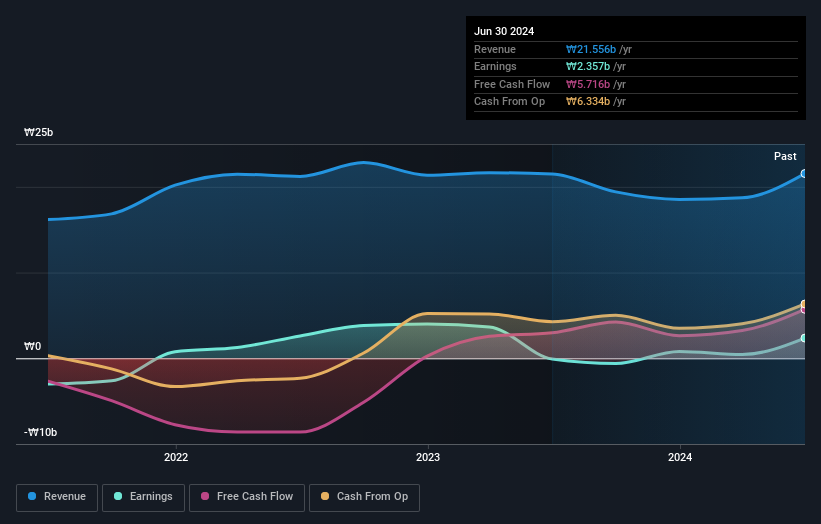821x524 pixels.
Task: Click the Earnings row label in the tooltip
Action: click(495, 66)
